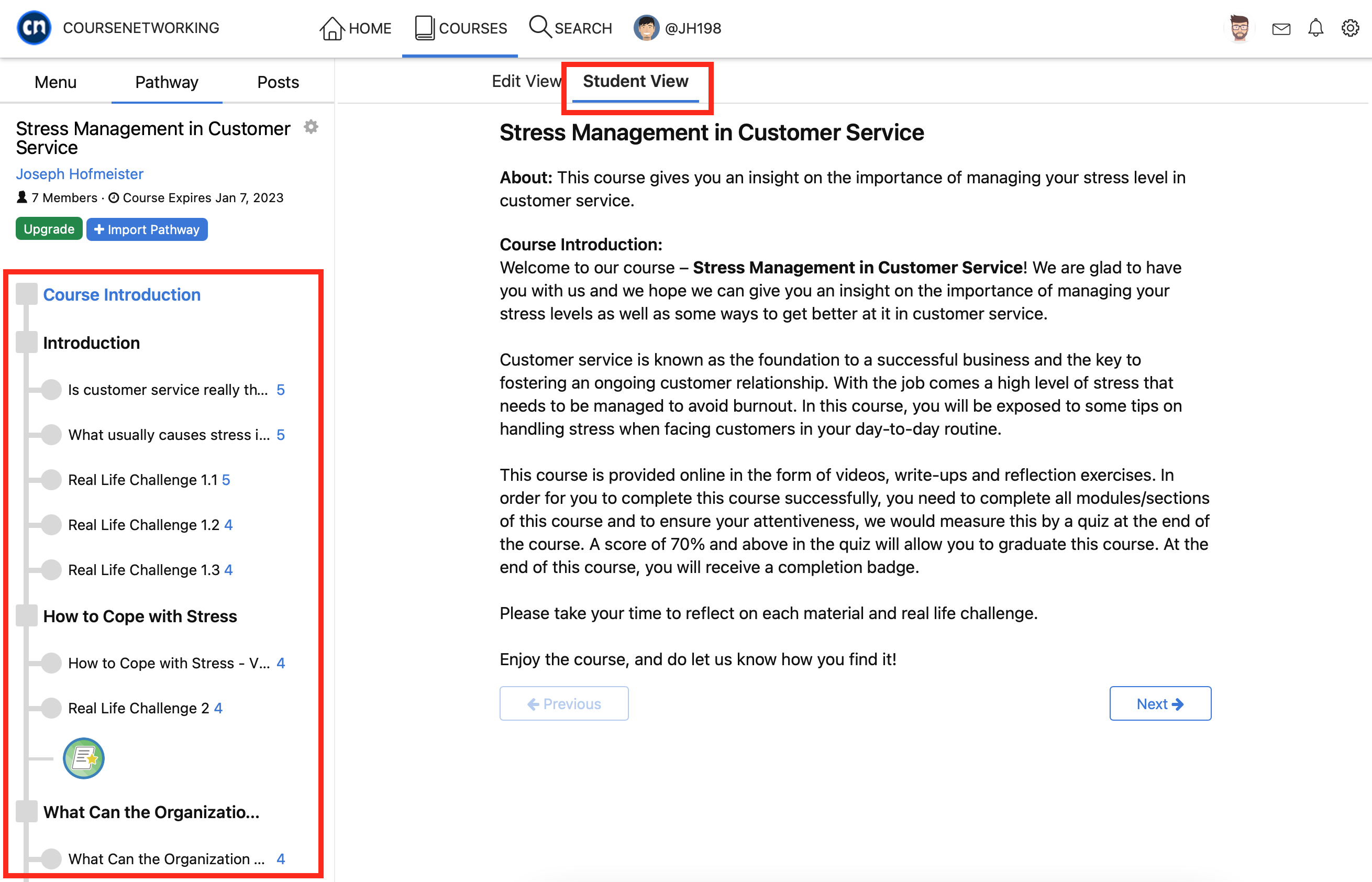The width and height of the screenshot is (1372, 882).
Task: Select the Student View tab
Action: click(635, 81)
